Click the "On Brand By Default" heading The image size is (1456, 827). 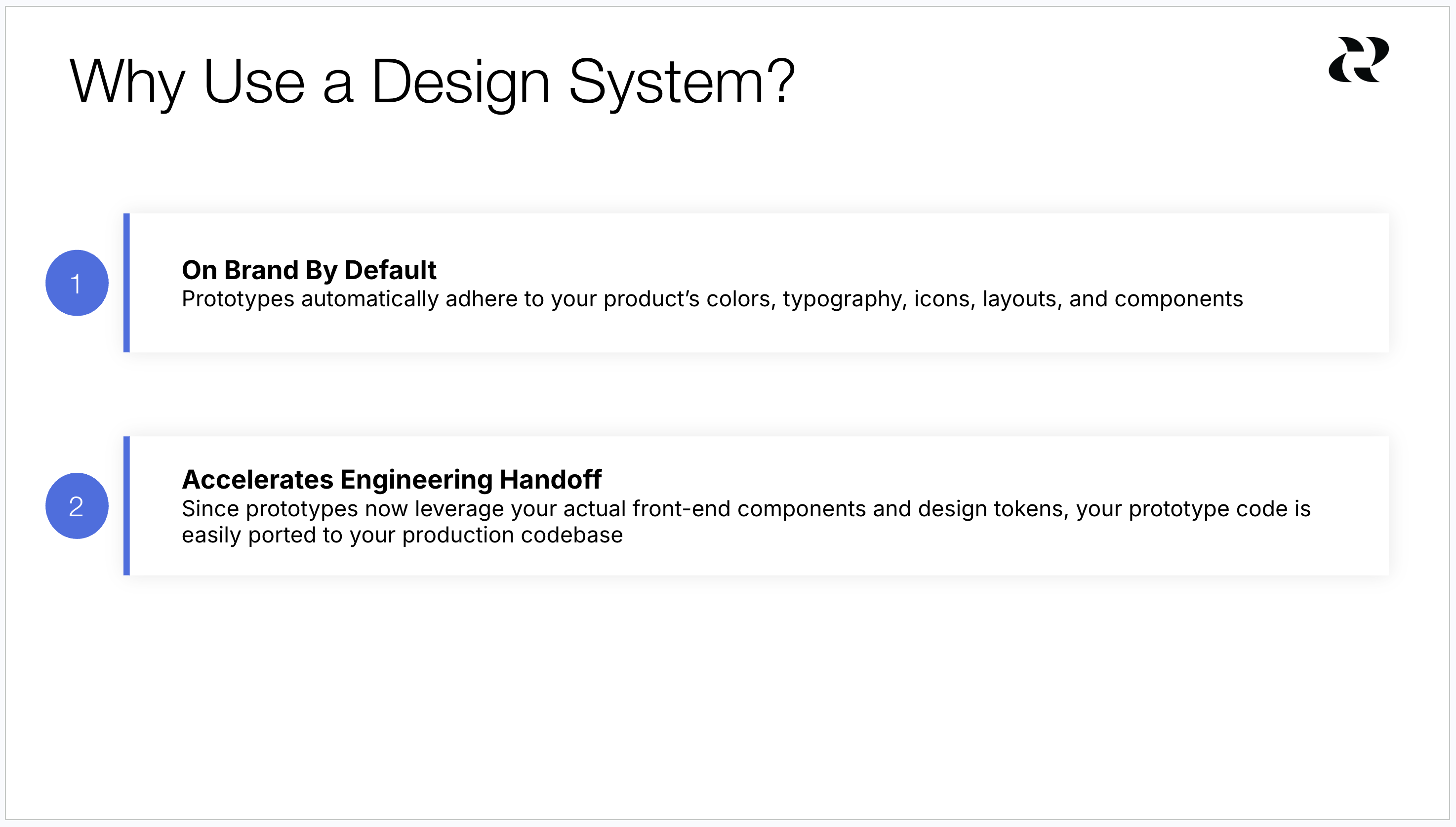pyautogui.click(x=309, y=270)
